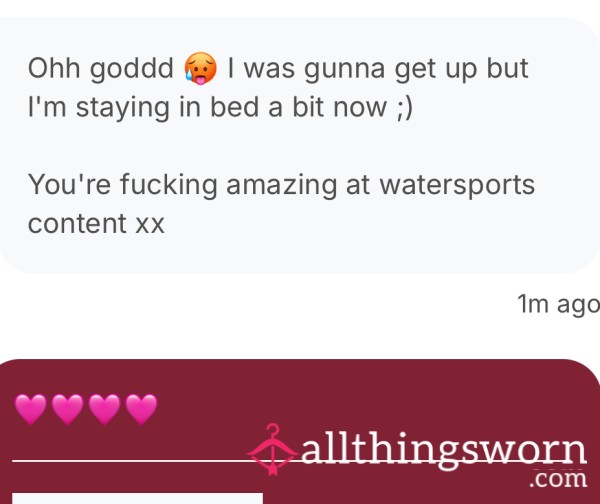Click the maroon sent message bubble
This screenshot has width=600, height=504.
(x=300, y=432)
